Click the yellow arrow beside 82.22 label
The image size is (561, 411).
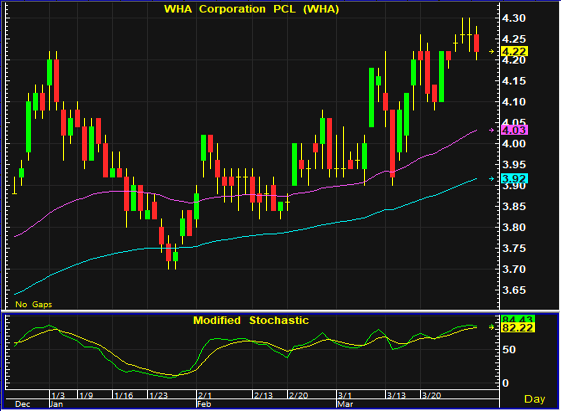(x=492, y=327)
